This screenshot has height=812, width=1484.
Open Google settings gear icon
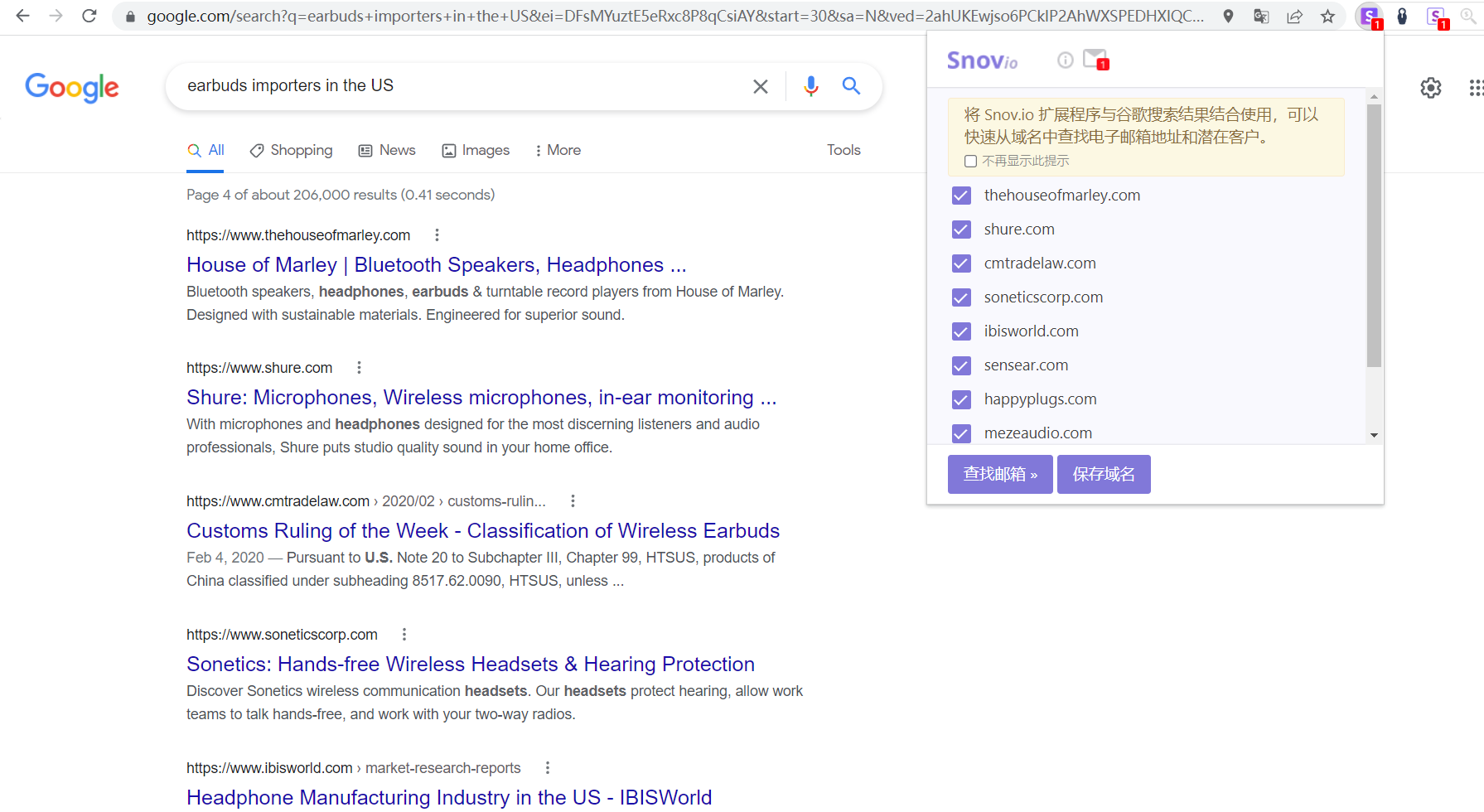click(1430, 88)
